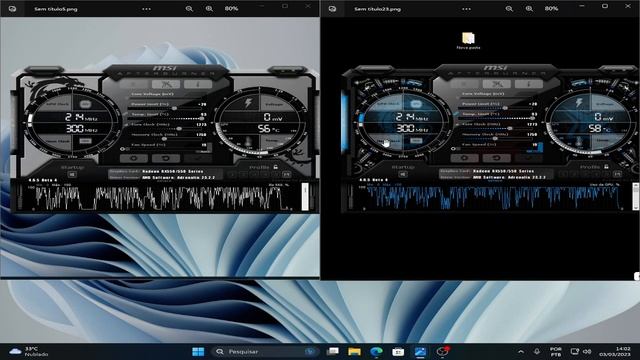
Task: Click the reset arrow button in blue-skin Afterburner
Action: click(496, 158)
